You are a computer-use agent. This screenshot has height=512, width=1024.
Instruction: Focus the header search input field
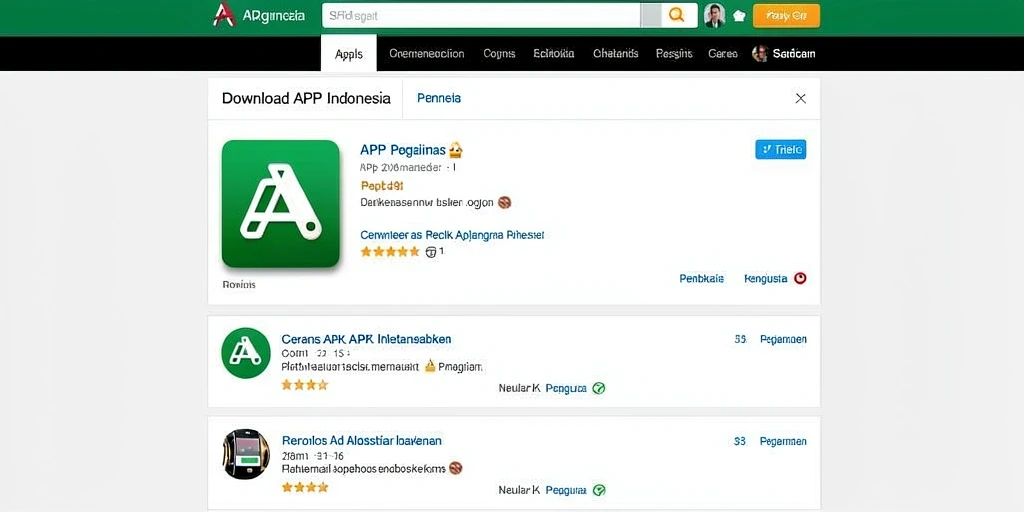tap(481, 15)
